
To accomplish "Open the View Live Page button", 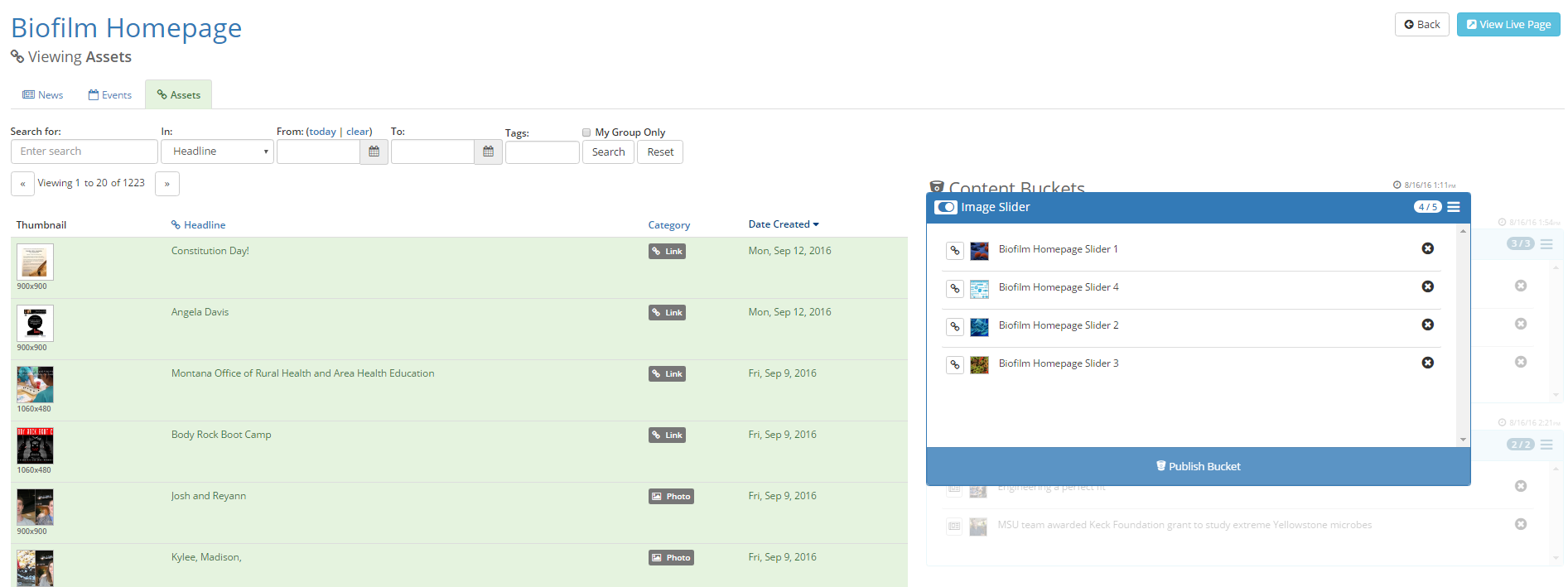I will click(1508, 25).
